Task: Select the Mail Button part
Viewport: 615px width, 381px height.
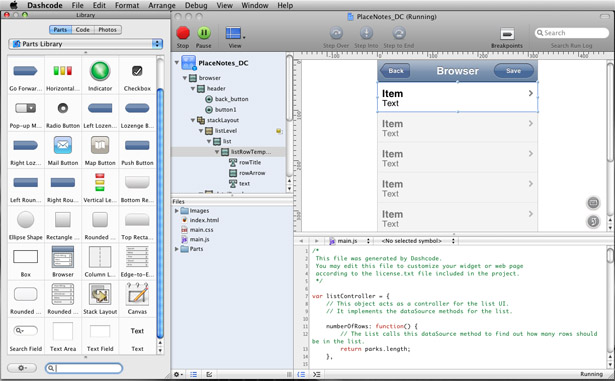Action: coord(63,145)
